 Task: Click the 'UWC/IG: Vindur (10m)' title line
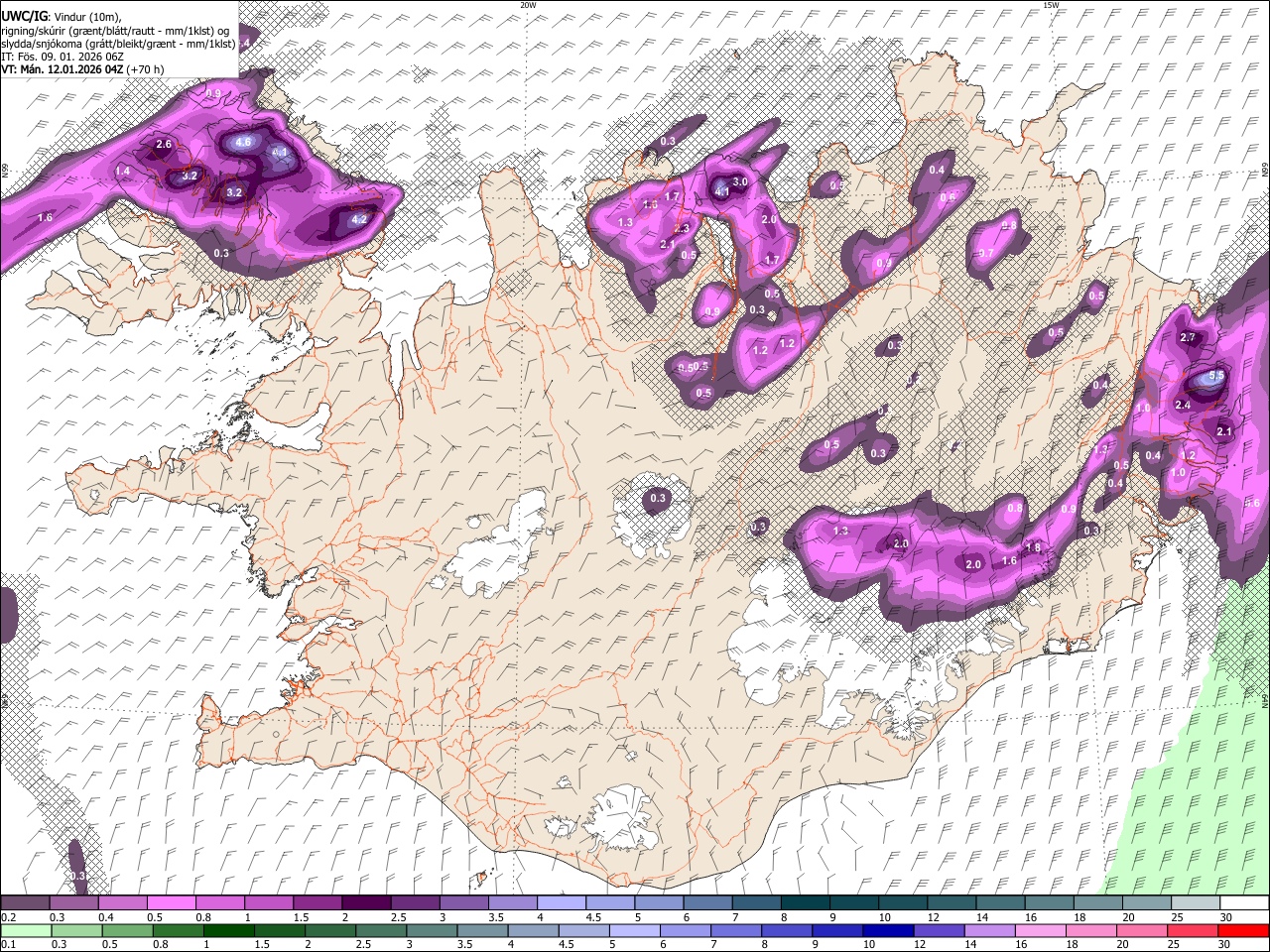click(62, 17)
